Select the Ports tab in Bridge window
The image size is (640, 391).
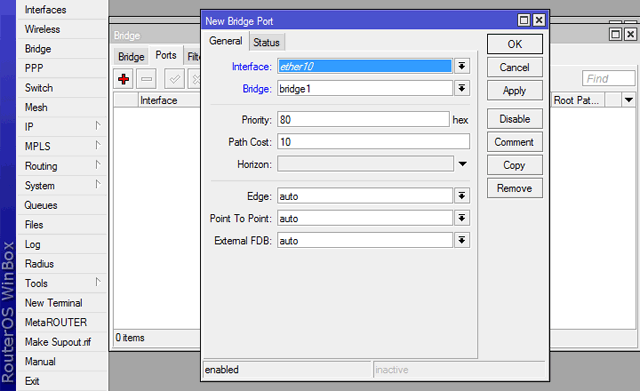(x=166, y=55)
